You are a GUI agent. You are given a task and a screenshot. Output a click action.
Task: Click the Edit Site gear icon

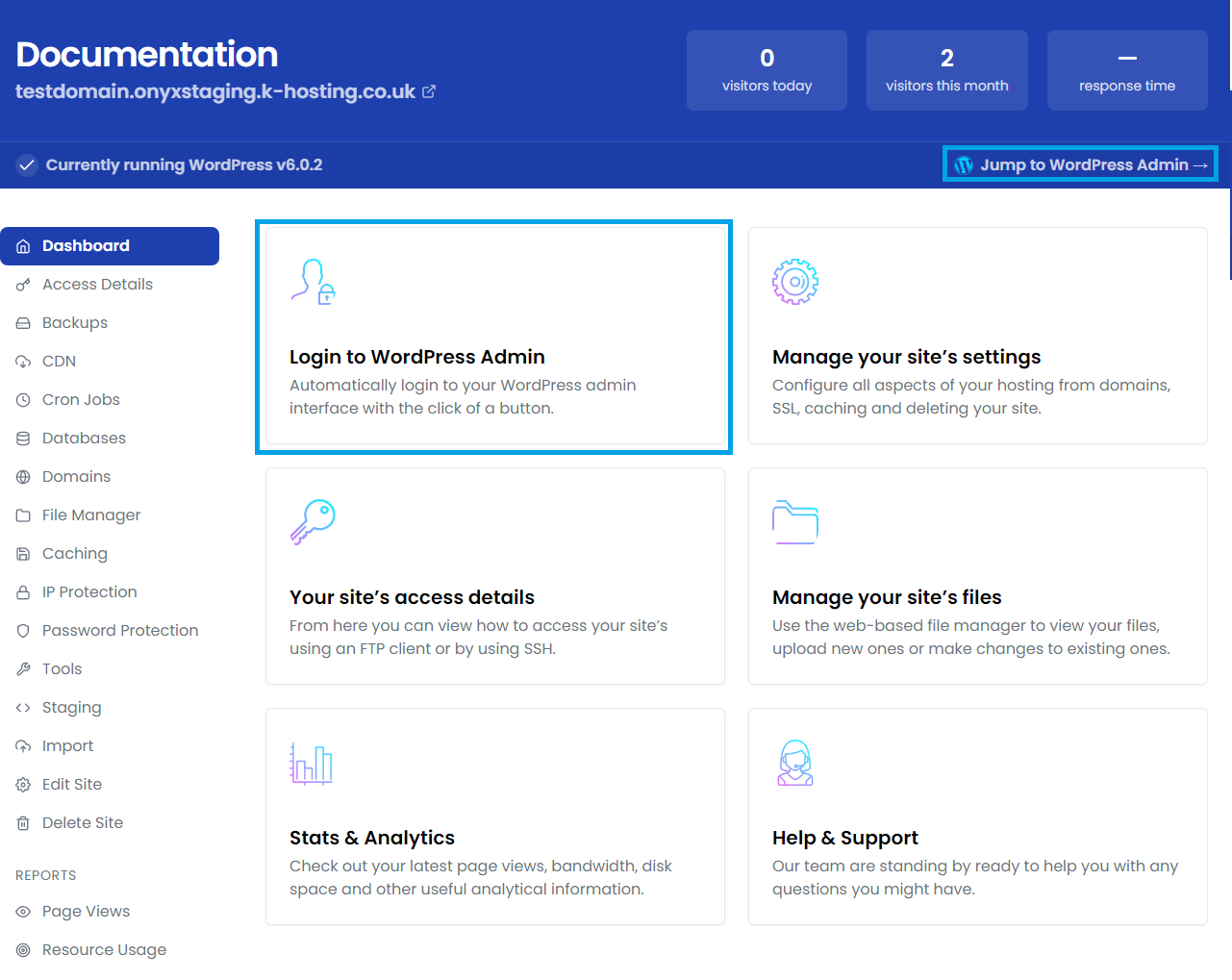point(23,785)
